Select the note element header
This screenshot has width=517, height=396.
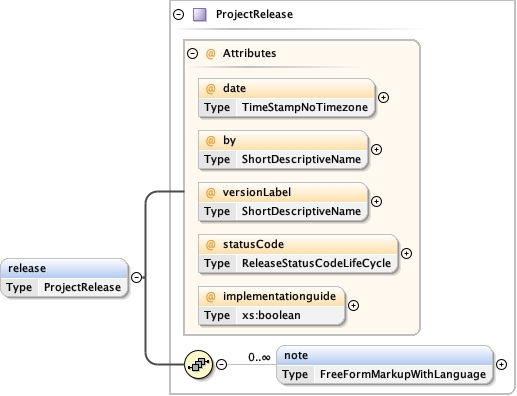384,355
